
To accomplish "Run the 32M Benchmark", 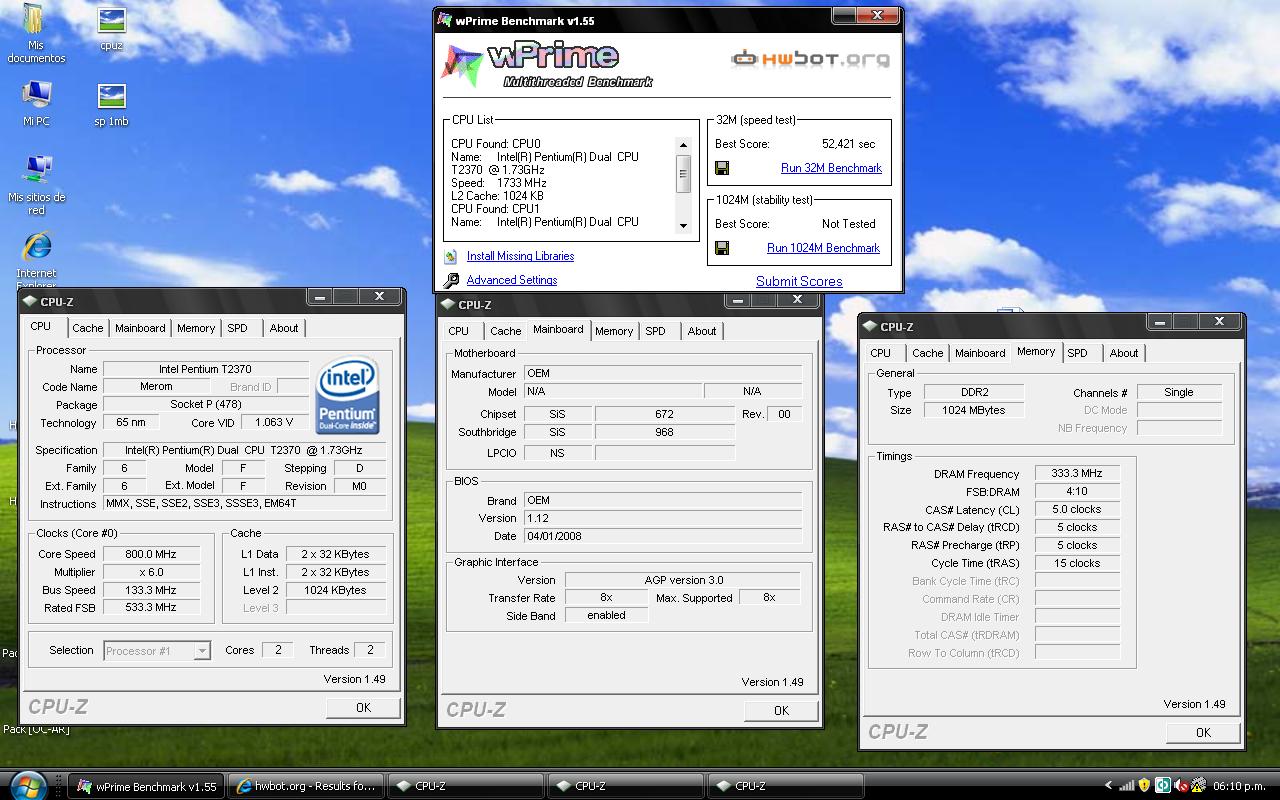I will (x=831, y=168).
